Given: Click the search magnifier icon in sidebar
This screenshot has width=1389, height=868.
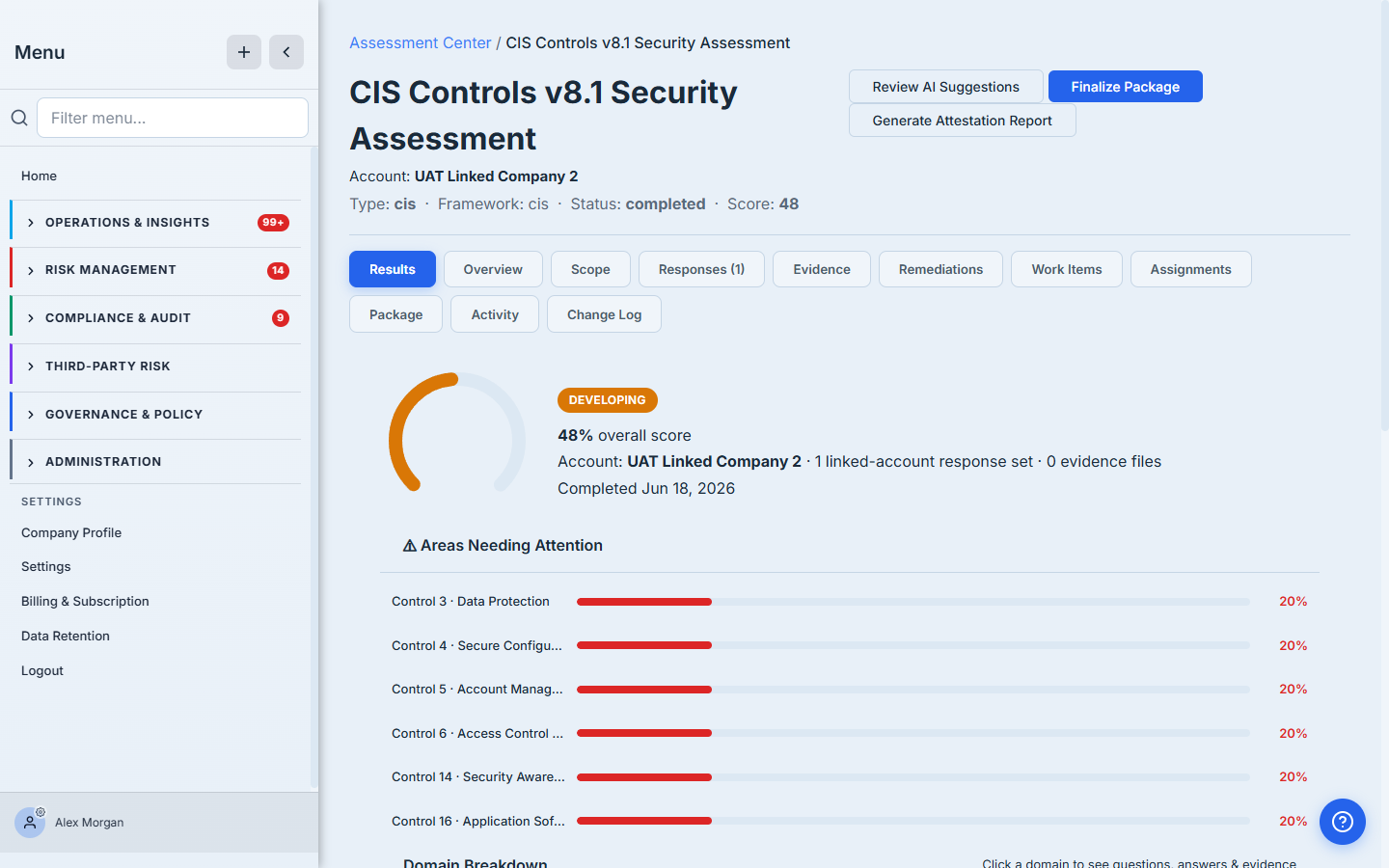Looking at the screenshot, I should tap(19, 118).
